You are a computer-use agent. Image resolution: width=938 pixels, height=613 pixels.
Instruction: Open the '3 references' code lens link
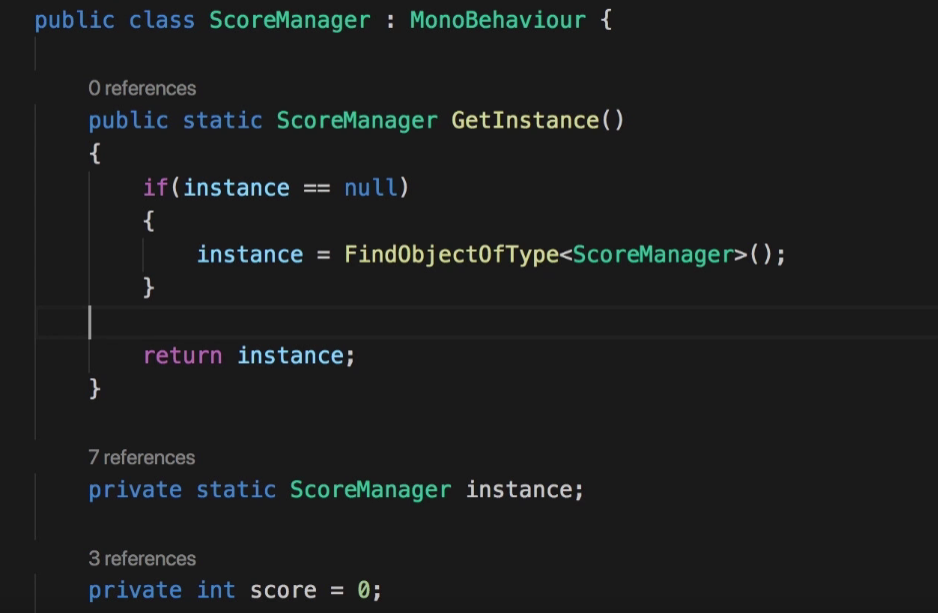click(x=142, y=559)
